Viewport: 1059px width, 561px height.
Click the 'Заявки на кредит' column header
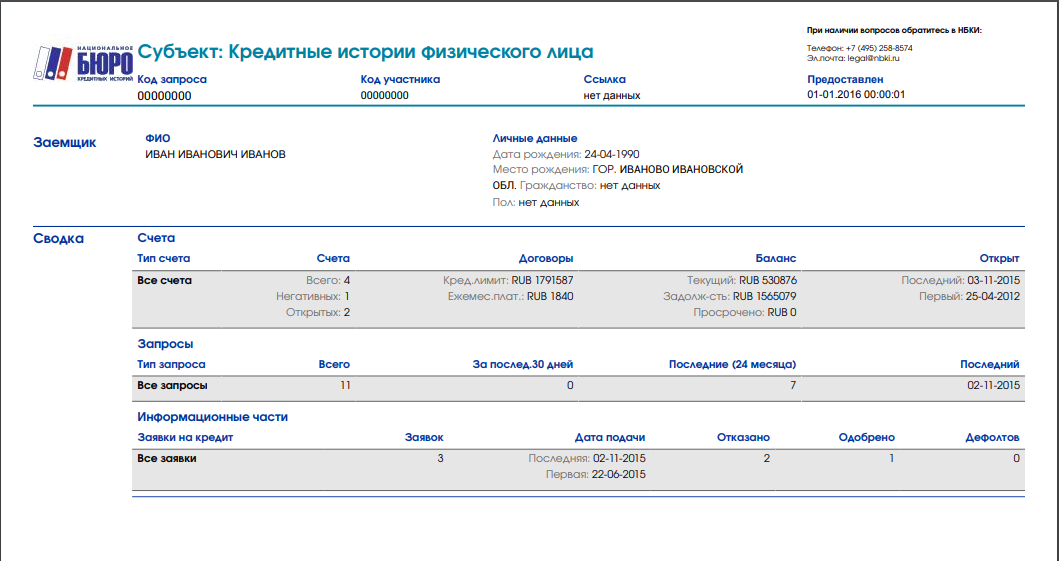185,437
